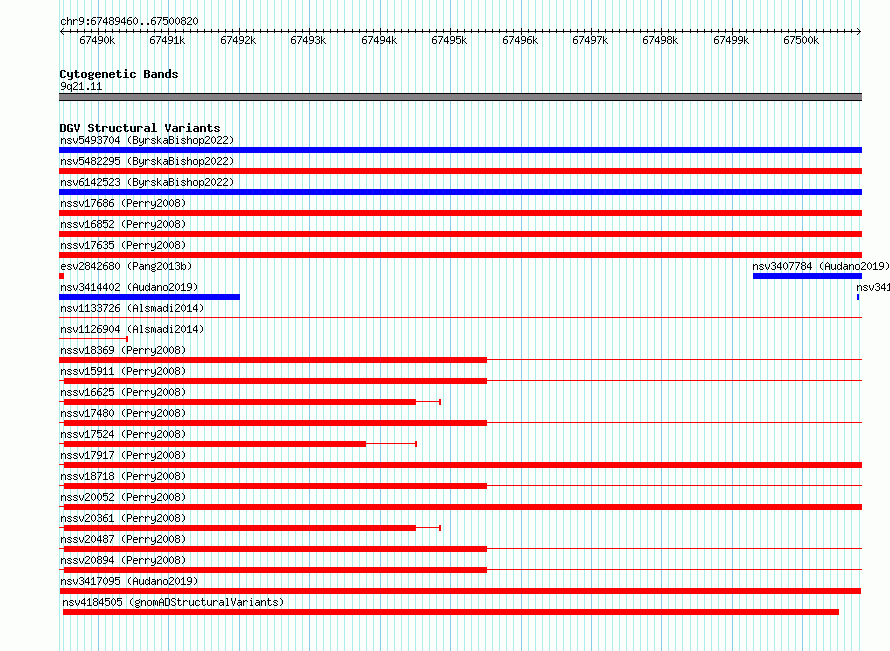The image size is (890, 651).
Task: Select the 9q21.11 band label
Action: click(x=81, y=86)
